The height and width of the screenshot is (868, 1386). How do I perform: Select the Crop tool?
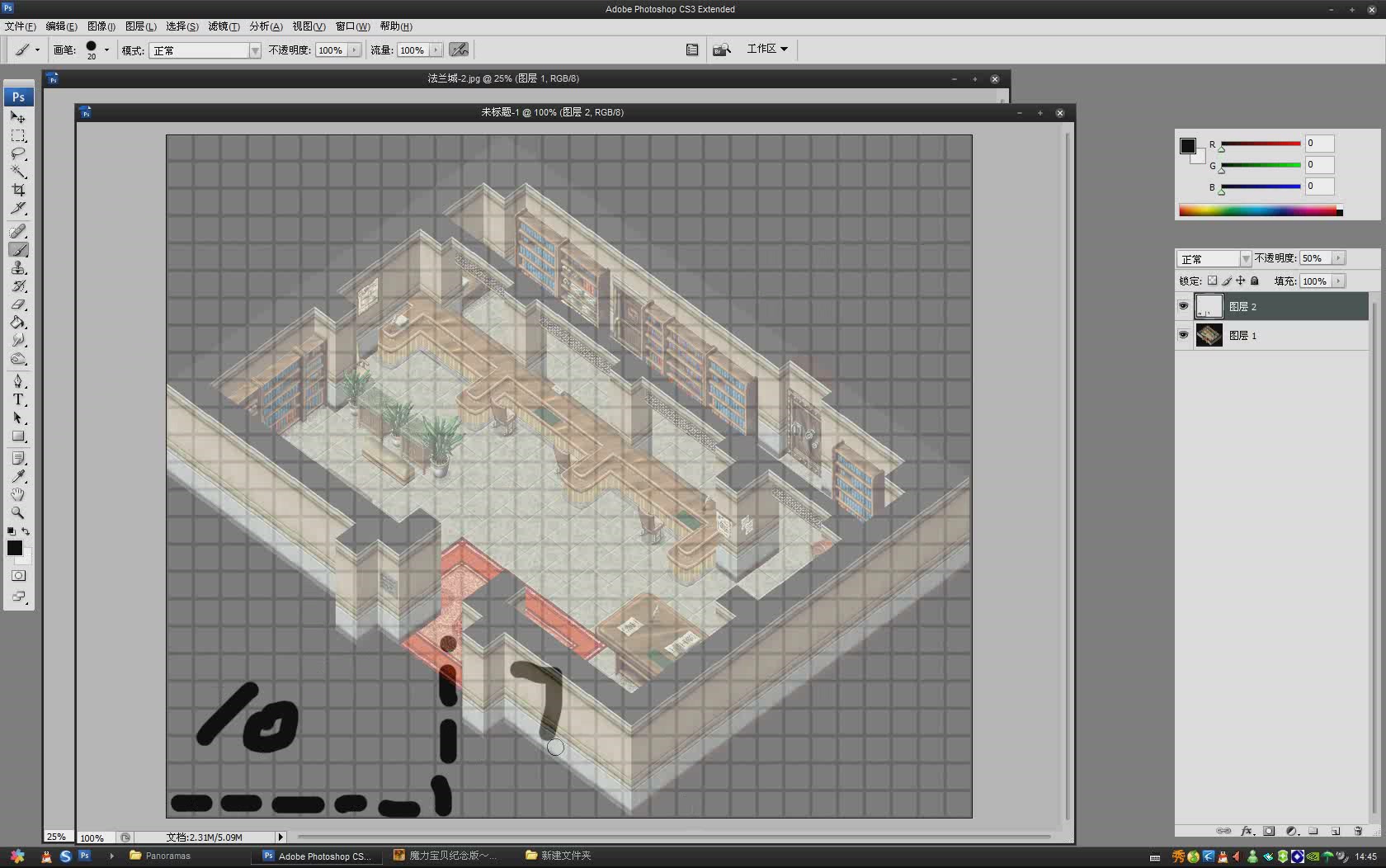(18, 190)
